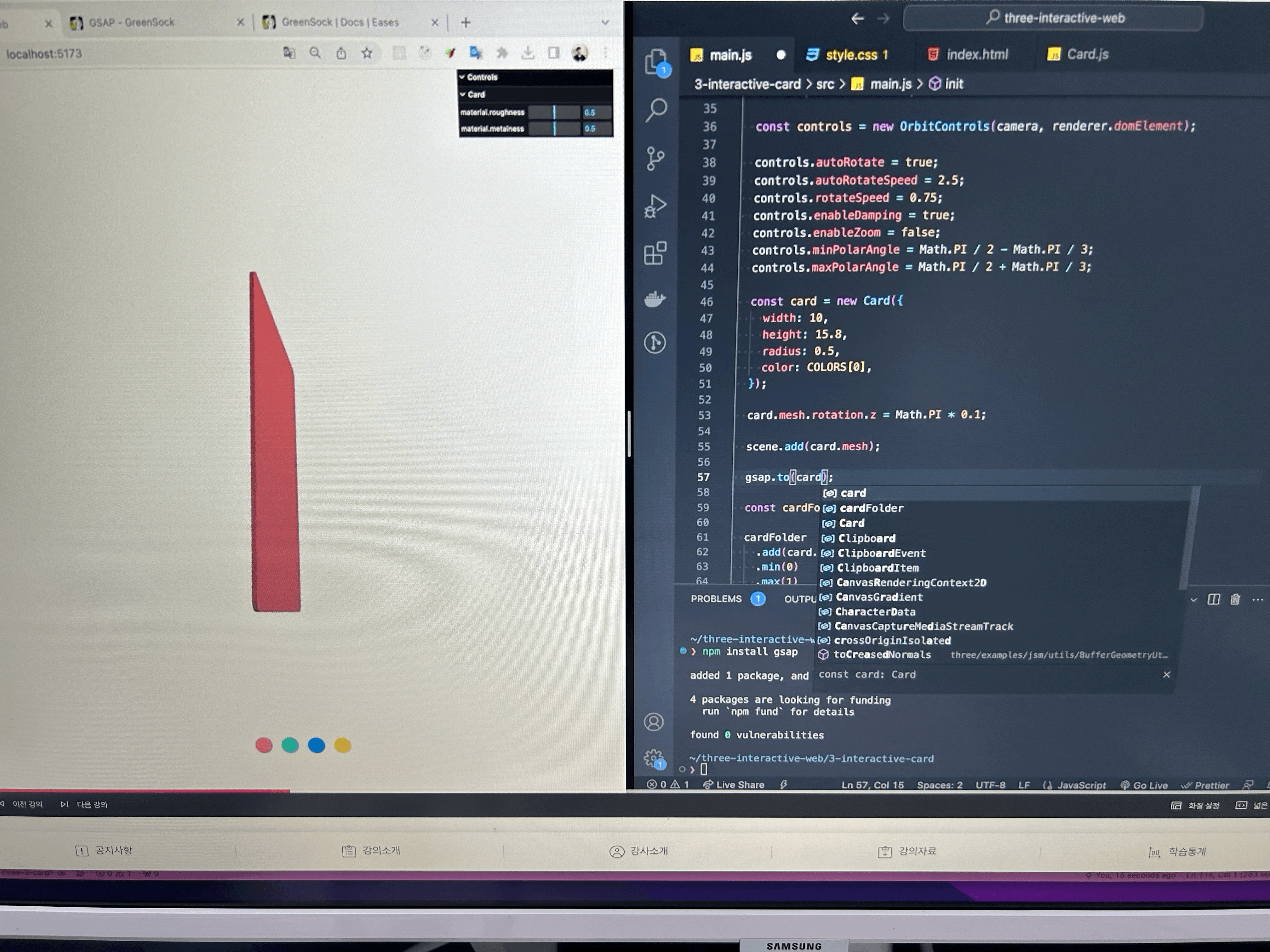Select the yellow color dot
This screenshot has width=1270, height=952.
tap(343, 745)
